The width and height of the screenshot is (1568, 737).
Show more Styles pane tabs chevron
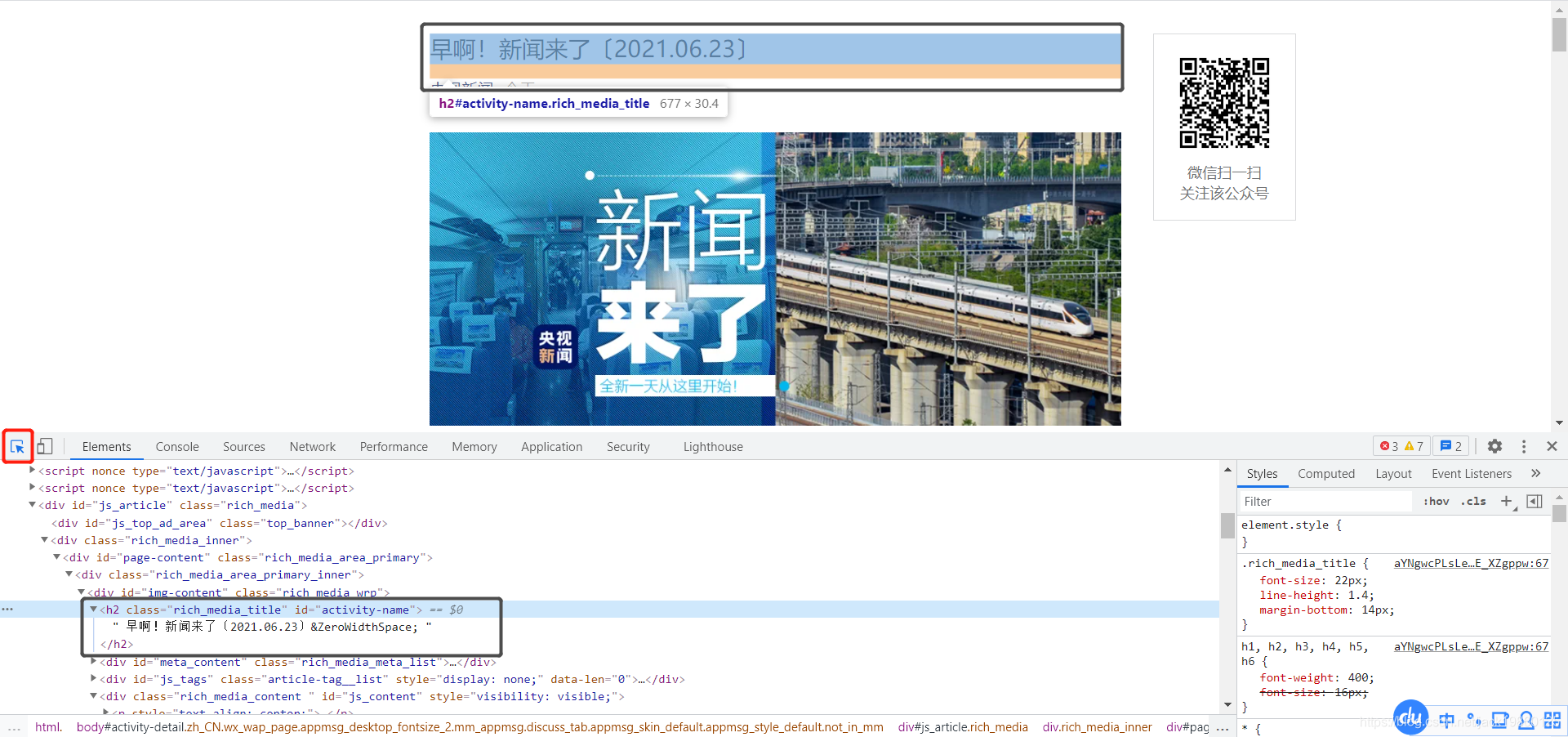(x=1535, y=473)
